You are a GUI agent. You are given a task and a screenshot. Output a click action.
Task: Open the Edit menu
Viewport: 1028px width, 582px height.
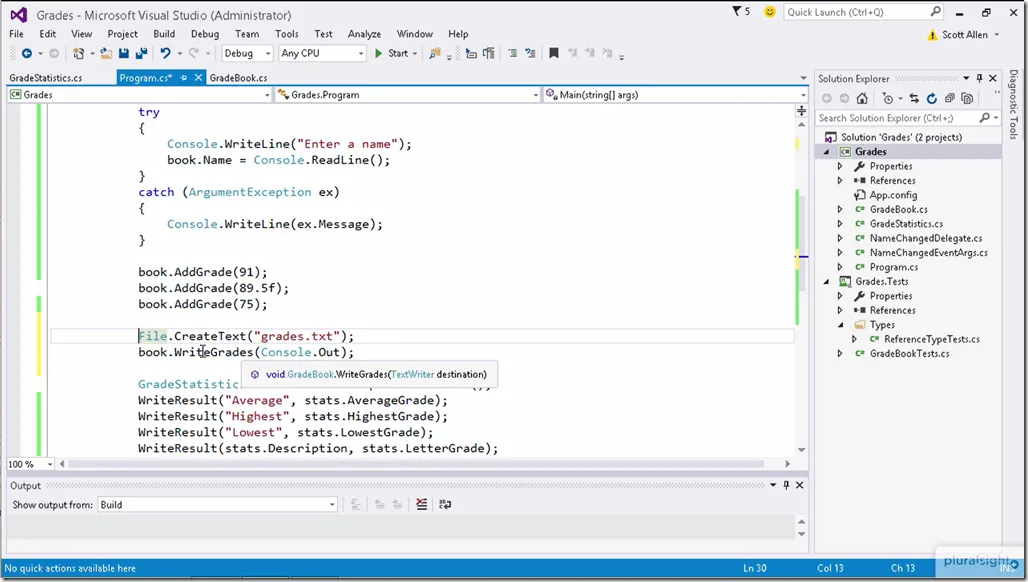coord(48,34)
